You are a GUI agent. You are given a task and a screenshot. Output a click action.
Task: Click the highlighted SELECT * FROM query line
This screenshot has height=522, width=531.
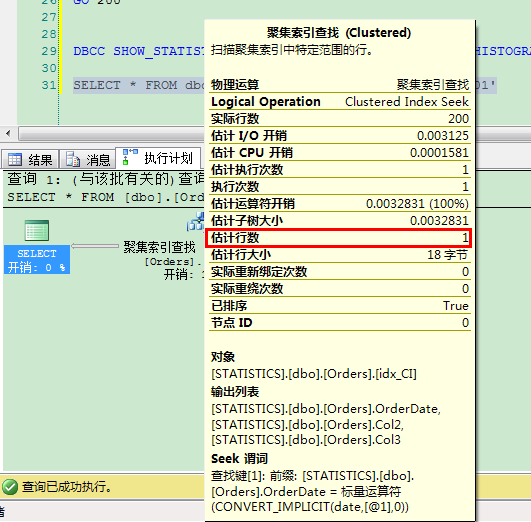pyautogui.click(x=139, y=85)
